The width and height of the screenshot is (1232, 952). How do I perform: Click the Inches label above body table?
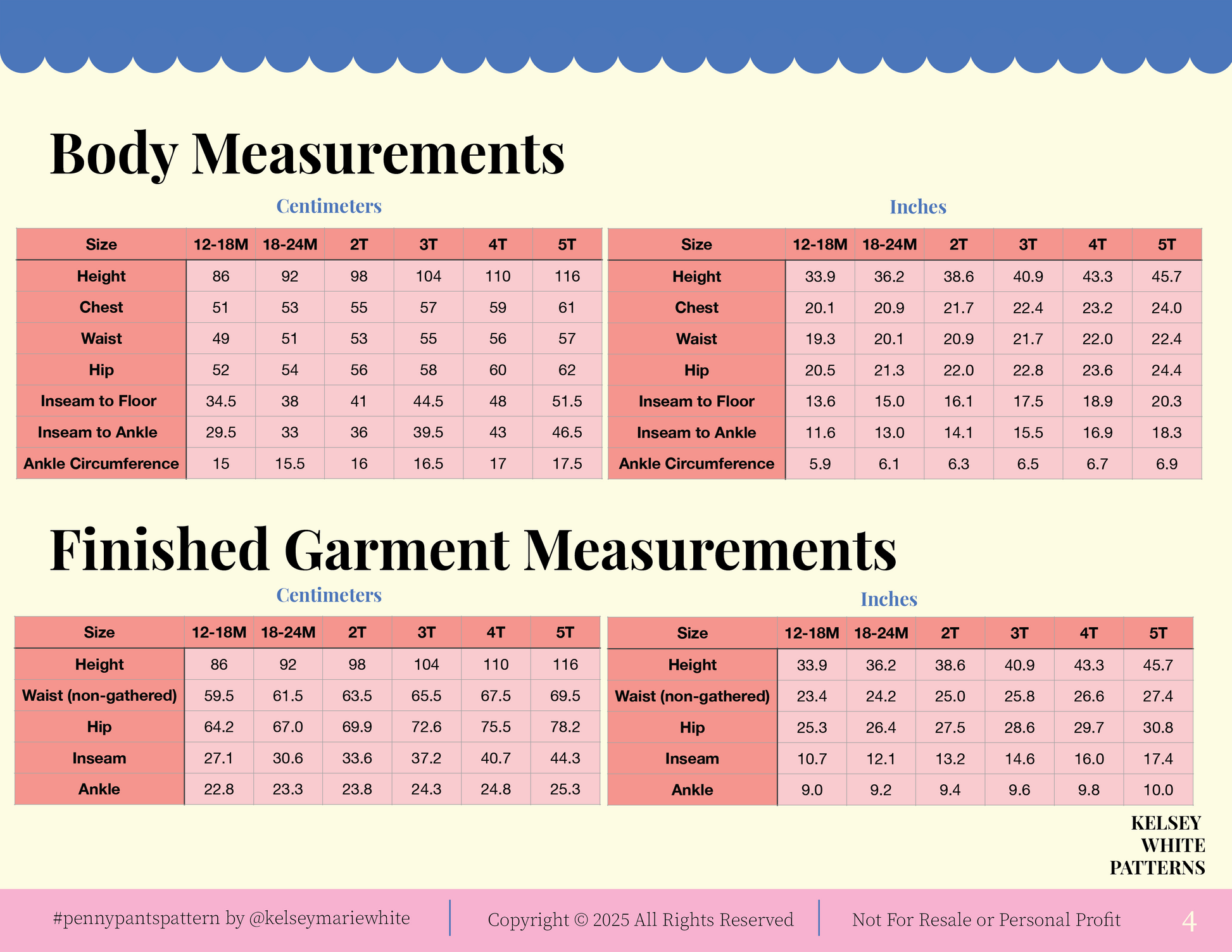click(917, 206)
